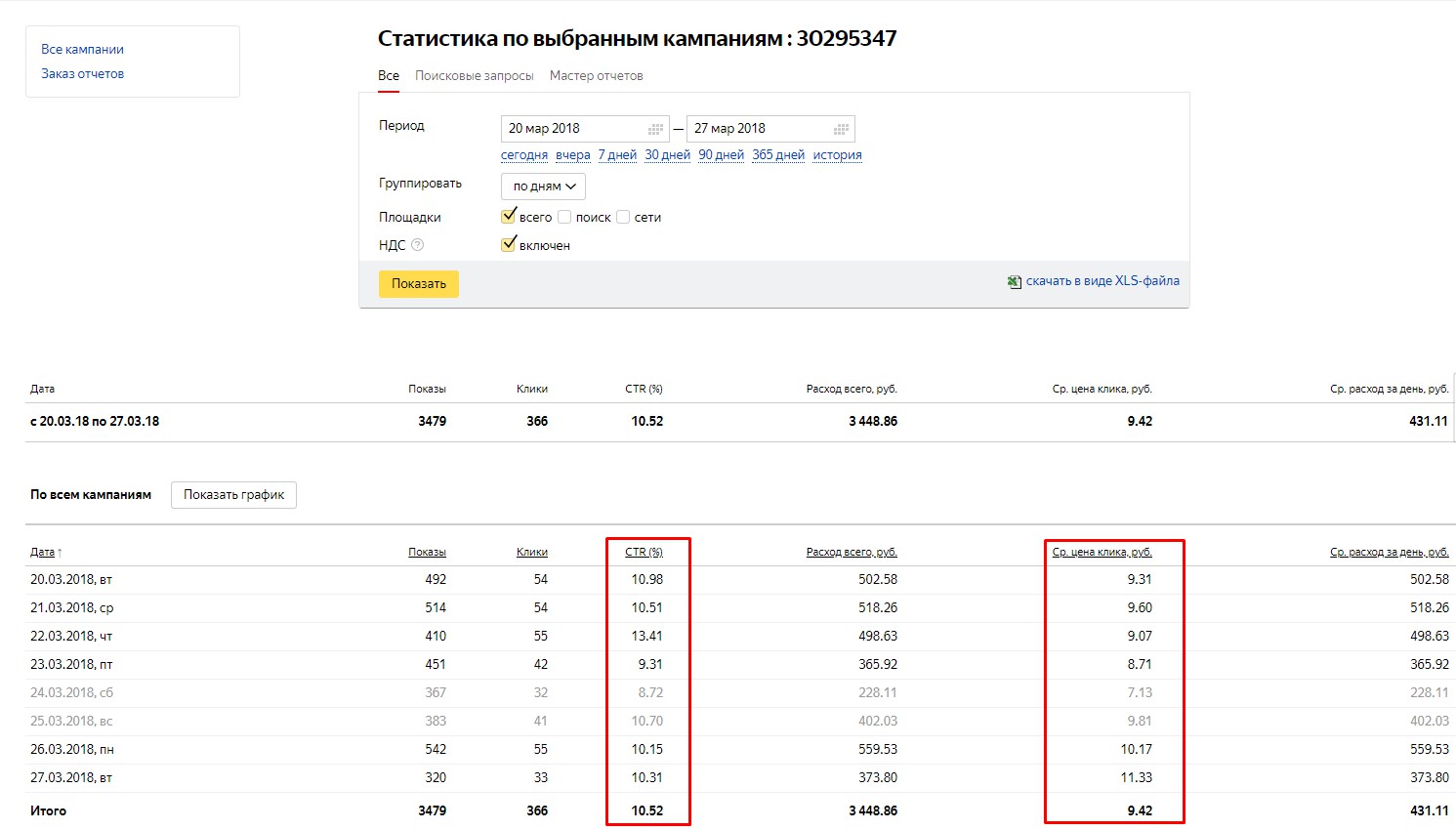Viewport: 1456px width, 830px height.
Task: Click the '23.03.2018, пт' date cell
Action: click(x=71, y=665)
